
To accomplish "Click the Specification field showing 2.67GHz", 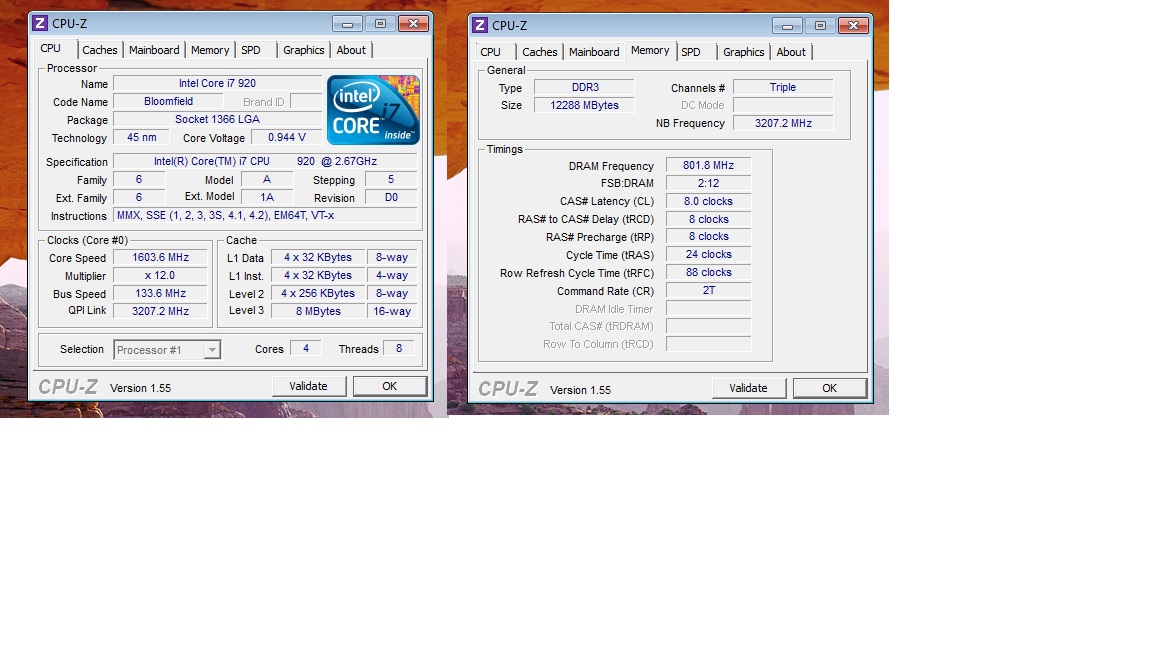I will tap(265, 162).
